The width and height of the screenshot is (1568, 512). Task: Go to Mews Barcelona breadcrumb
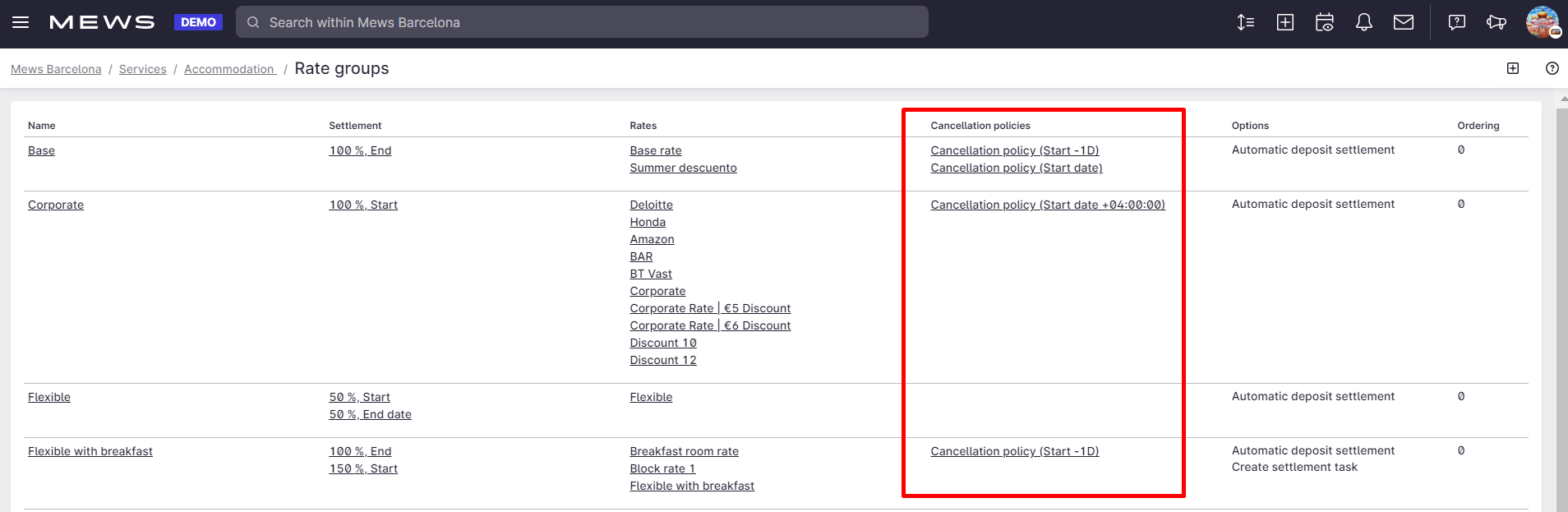pyautogui.click(x=56, y=69)
